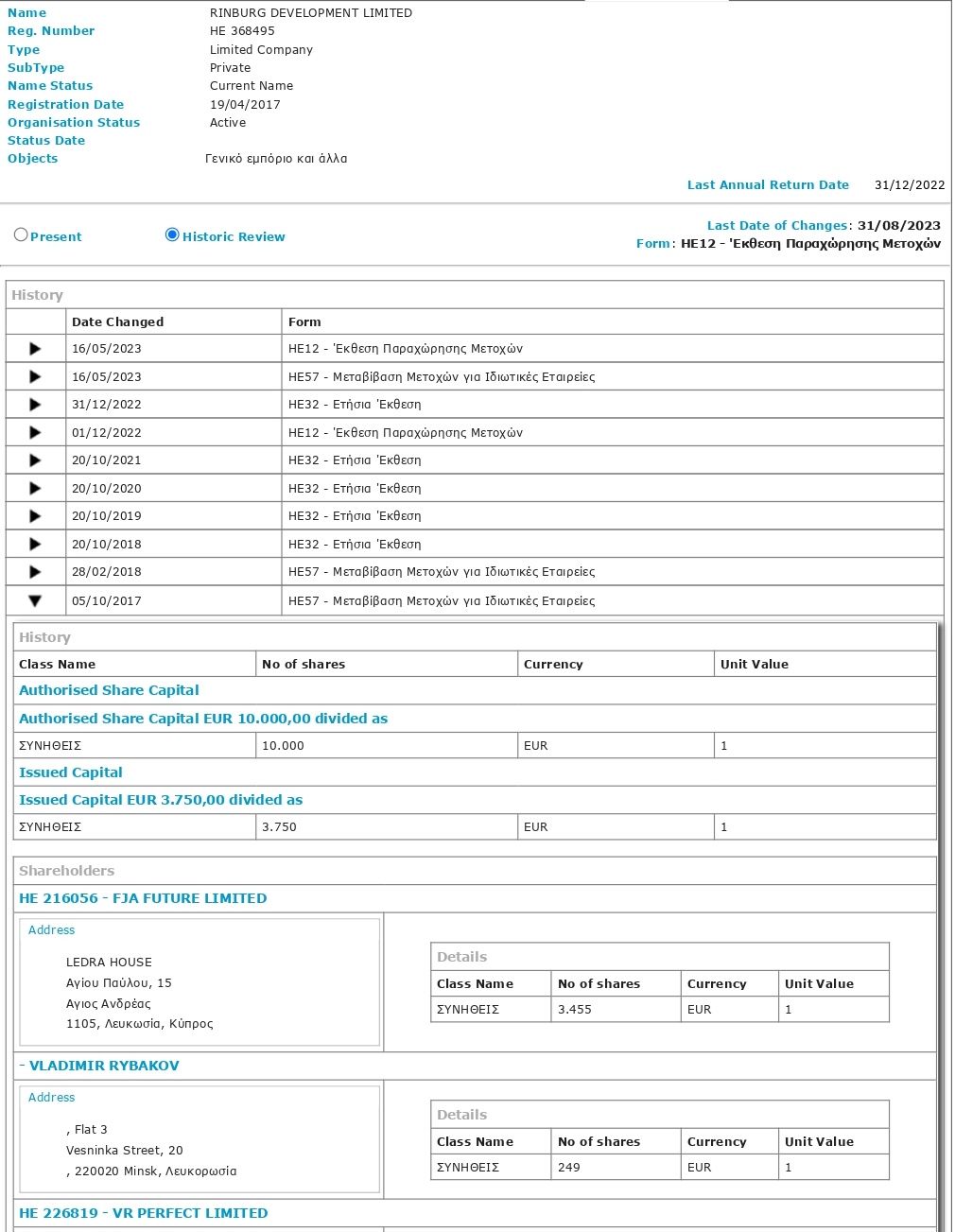The height and width of the screenshot is (1232, 955).
Task: Click the Form HE12 header value
Action: [x=810, y=244]
